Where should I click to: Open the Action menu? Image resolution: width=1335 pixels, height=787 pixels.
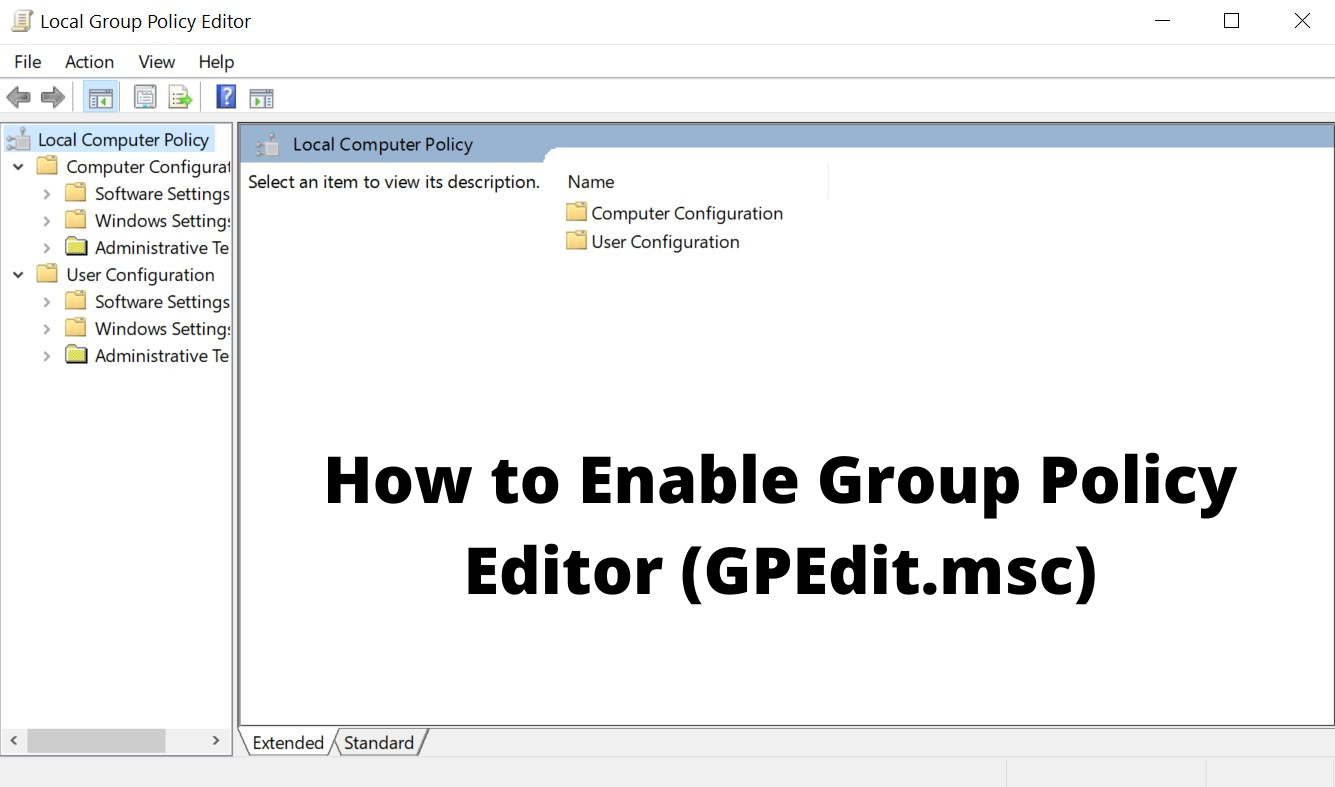coord(90,62)
